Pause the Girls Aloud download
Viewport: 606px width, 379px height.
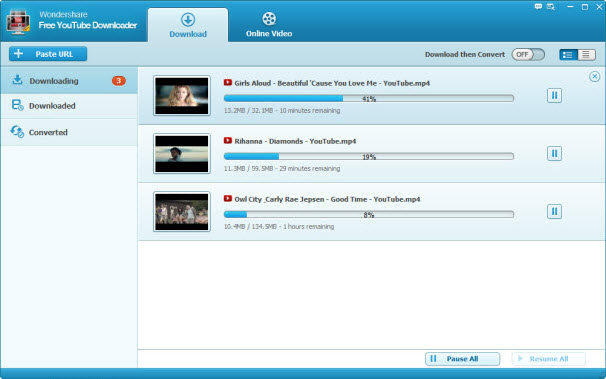point(554,95)
